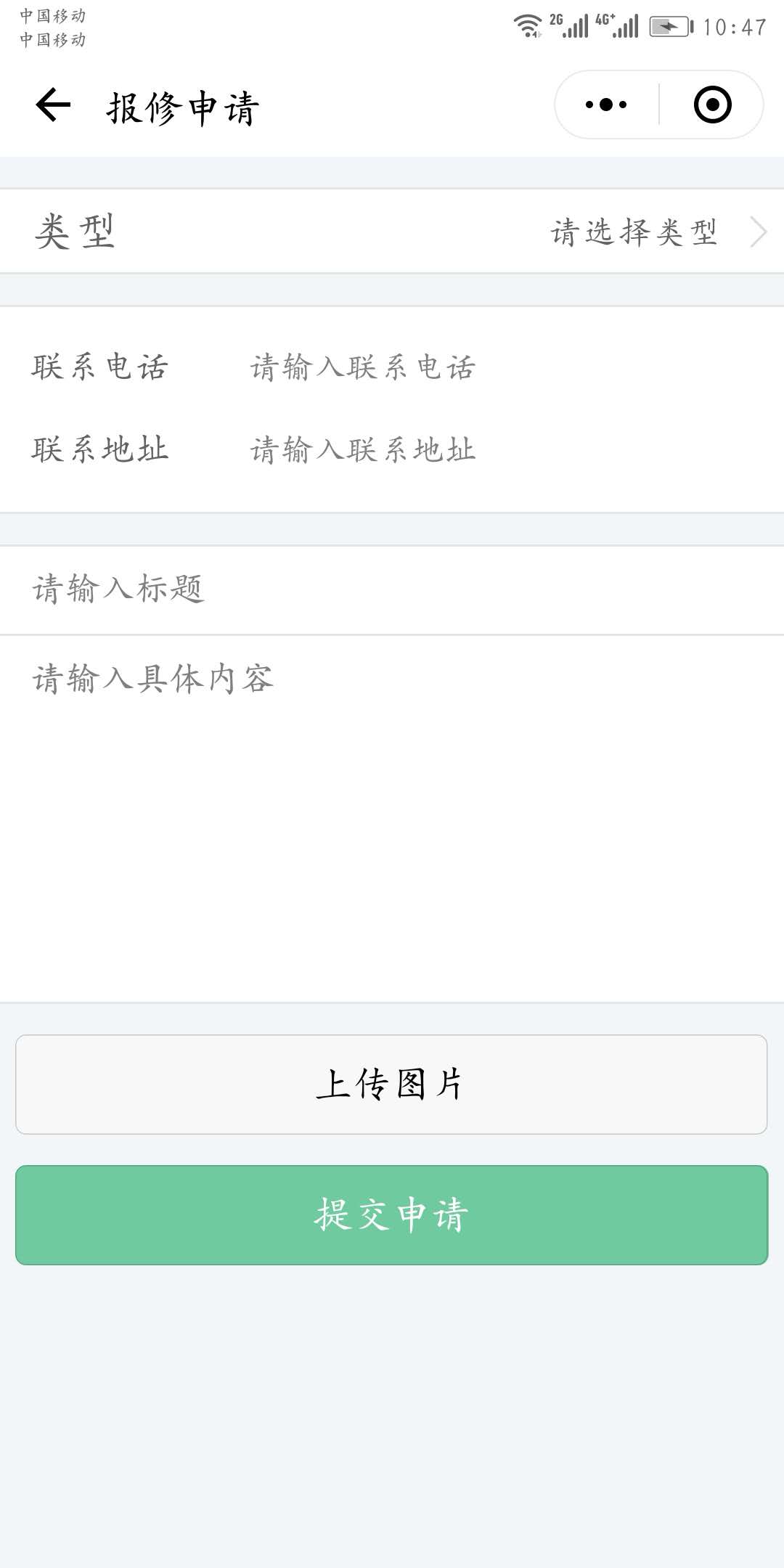
Task: Tap the battery status icon
Action: coord(671,27)
